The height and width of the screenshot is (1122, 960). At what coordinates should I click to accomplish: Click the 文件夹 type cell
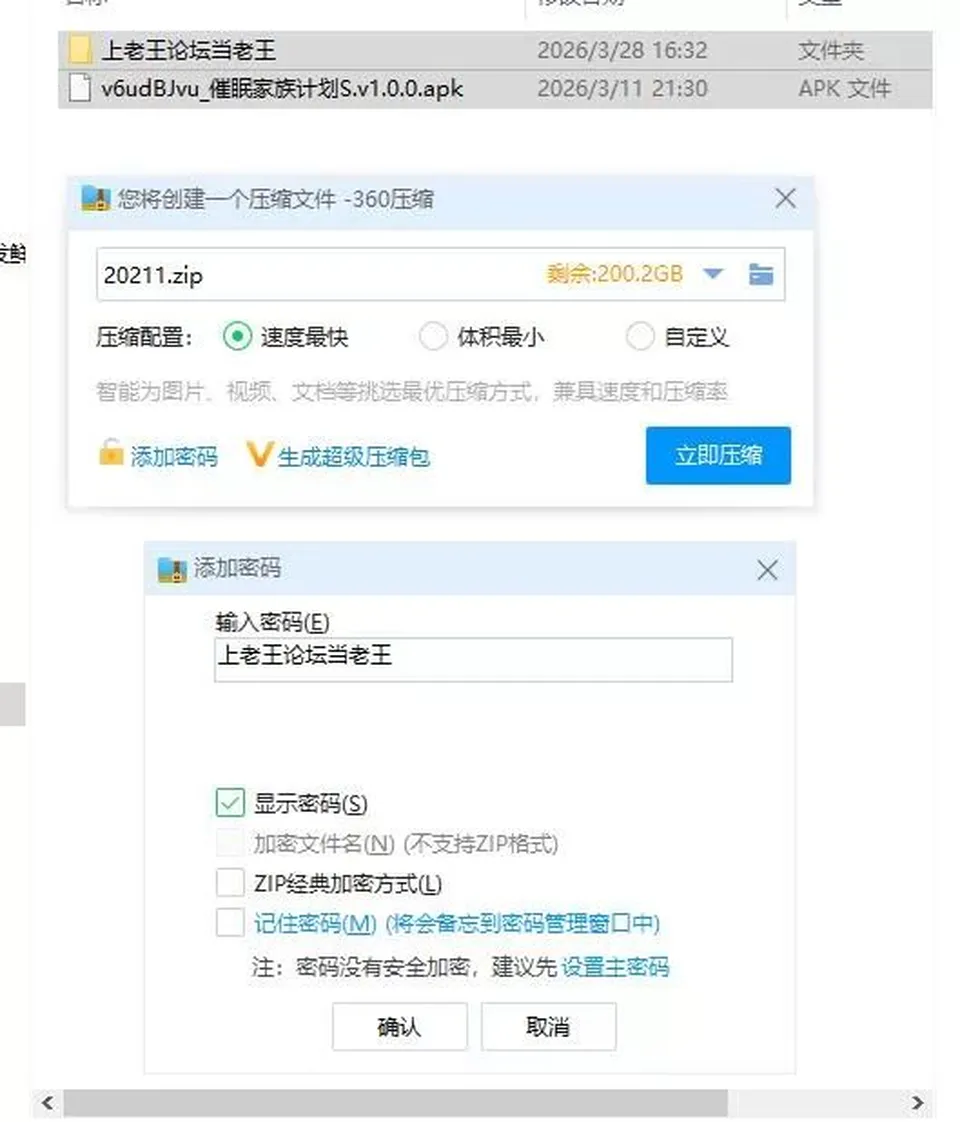(x=831, y=50)
